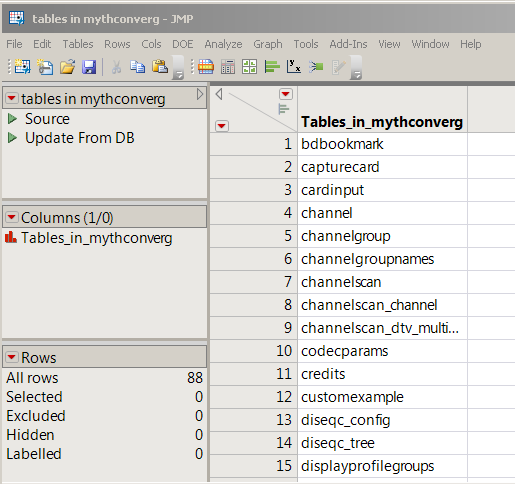Open the red triangle menu for tables in mythconverg
515x484 pixels.
[12, 98]
